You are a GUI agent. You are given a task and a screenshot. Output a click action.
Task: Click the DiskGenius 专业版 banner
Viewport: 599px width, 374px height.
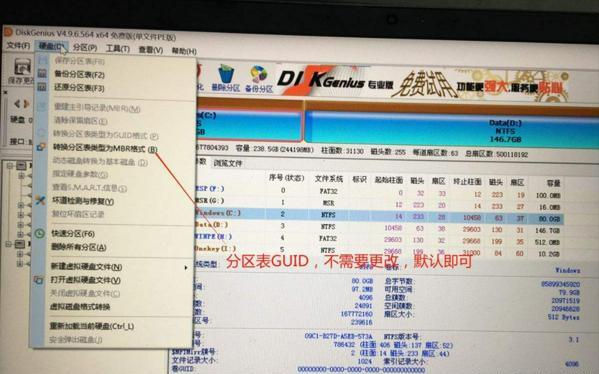[424, 84]
